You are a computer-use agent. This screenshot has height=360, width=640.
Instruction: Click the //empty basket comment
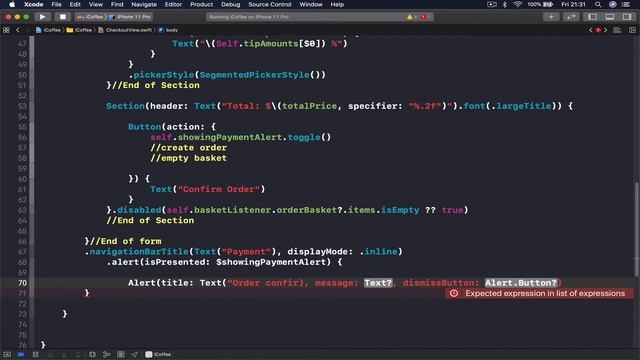(x=188, y=158)
